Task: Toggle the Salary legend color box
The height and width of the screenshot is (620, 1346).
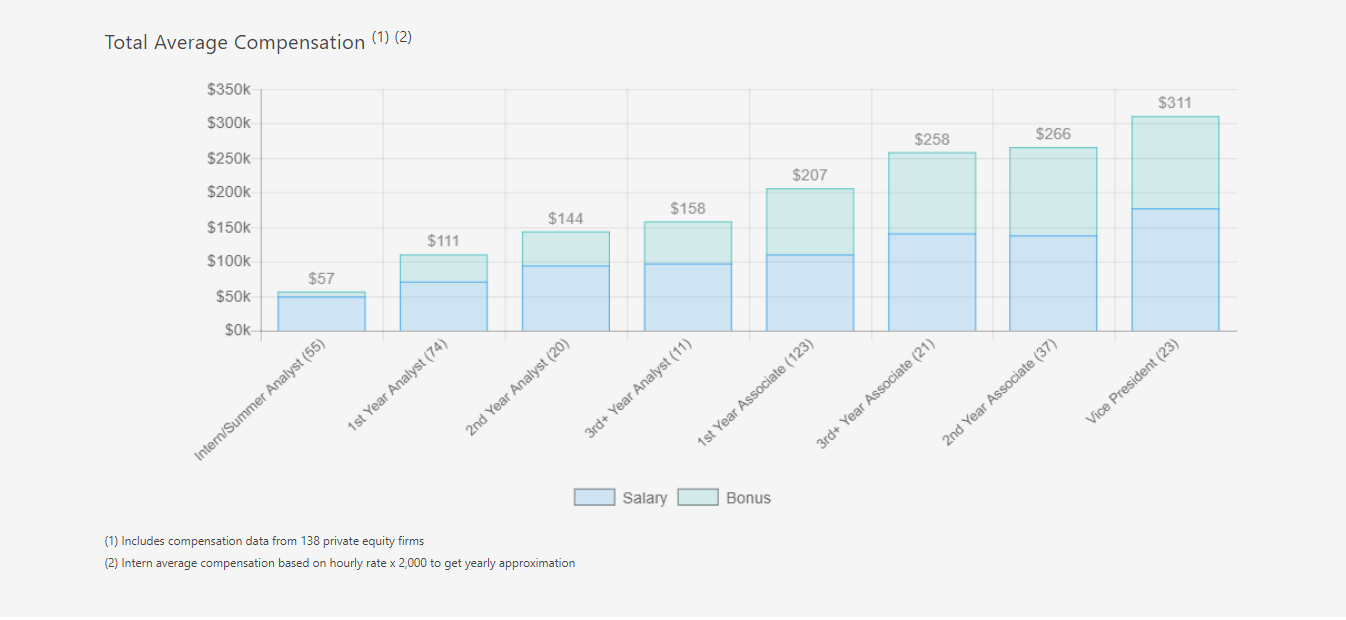Action: point(594,497)
